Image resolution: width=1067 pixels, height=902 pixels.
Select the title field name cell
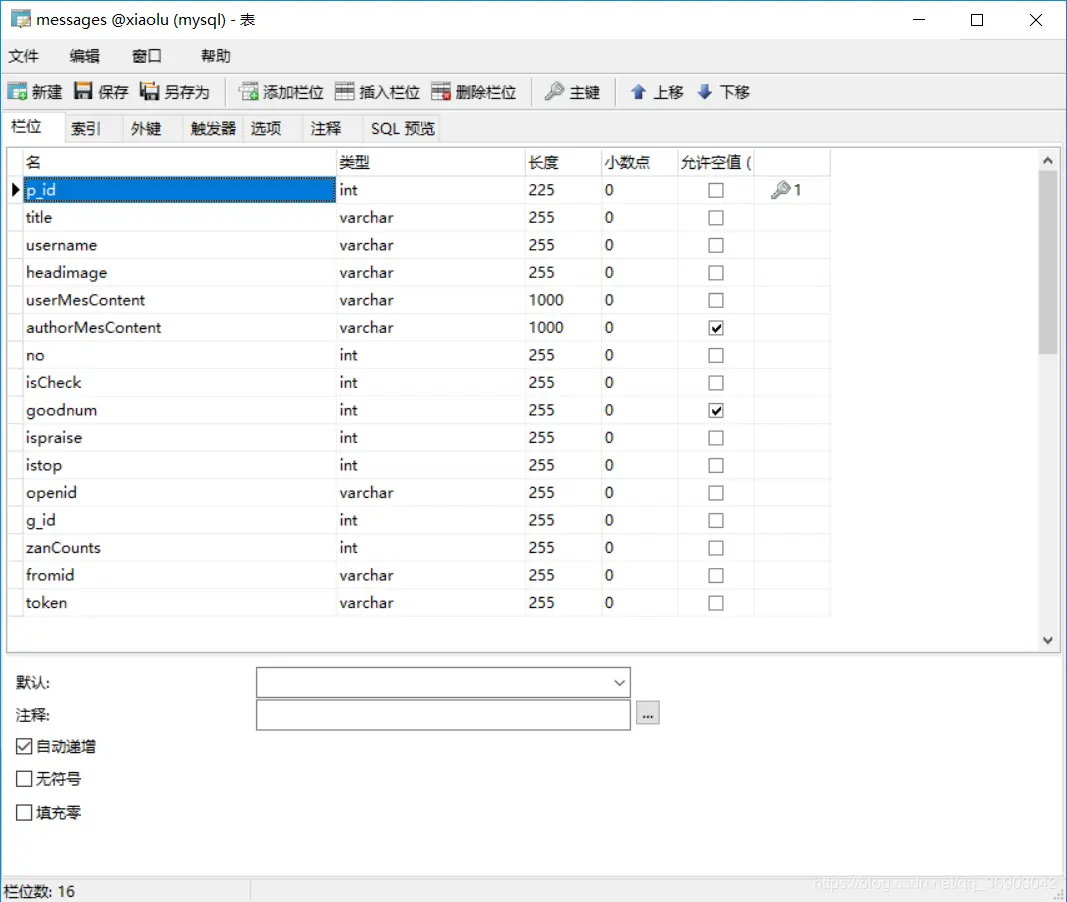[x=180, y=218]
